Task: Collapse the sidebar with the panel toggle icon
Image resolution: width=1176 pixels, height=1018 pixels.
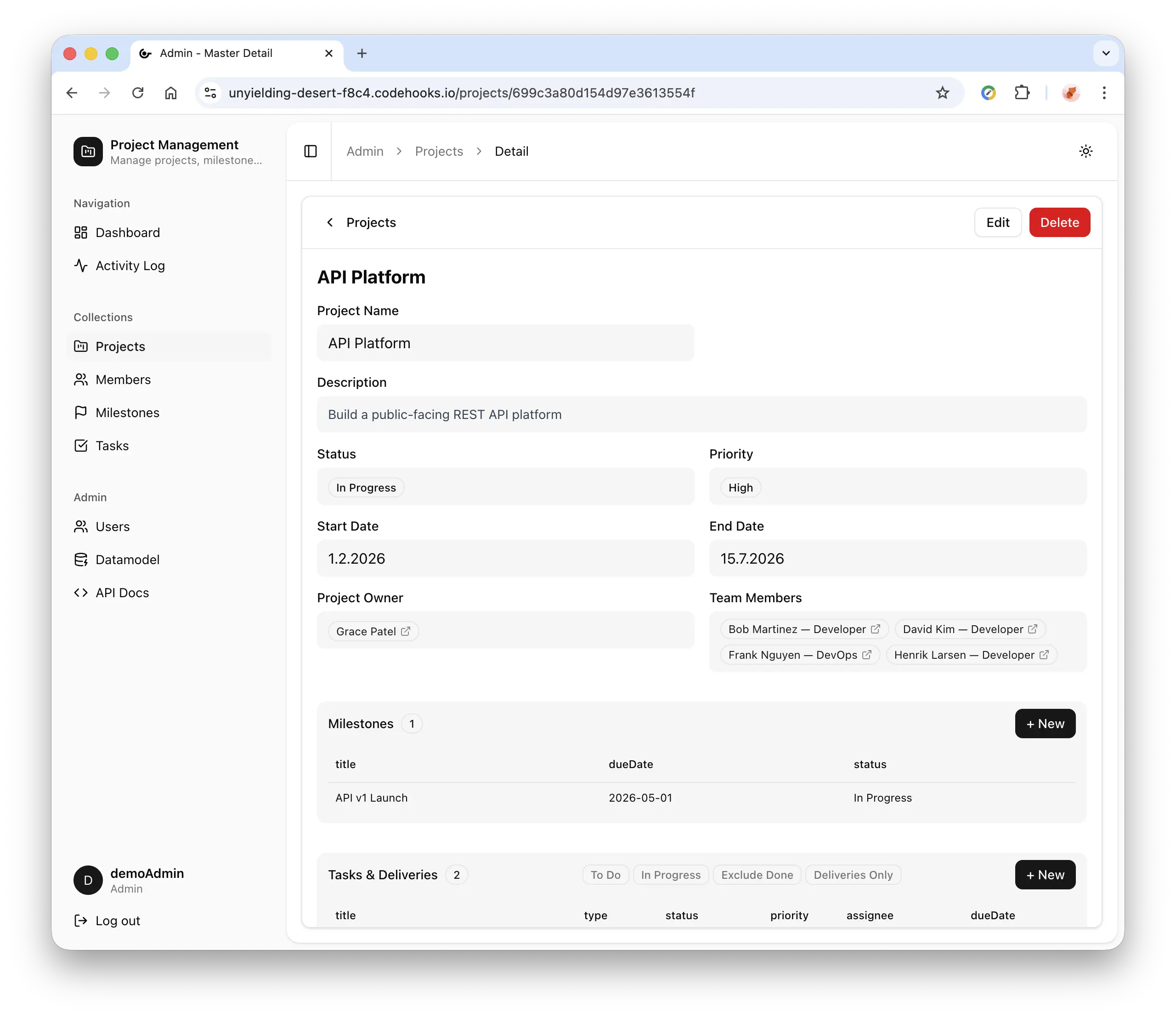Action: pos(310,151)
